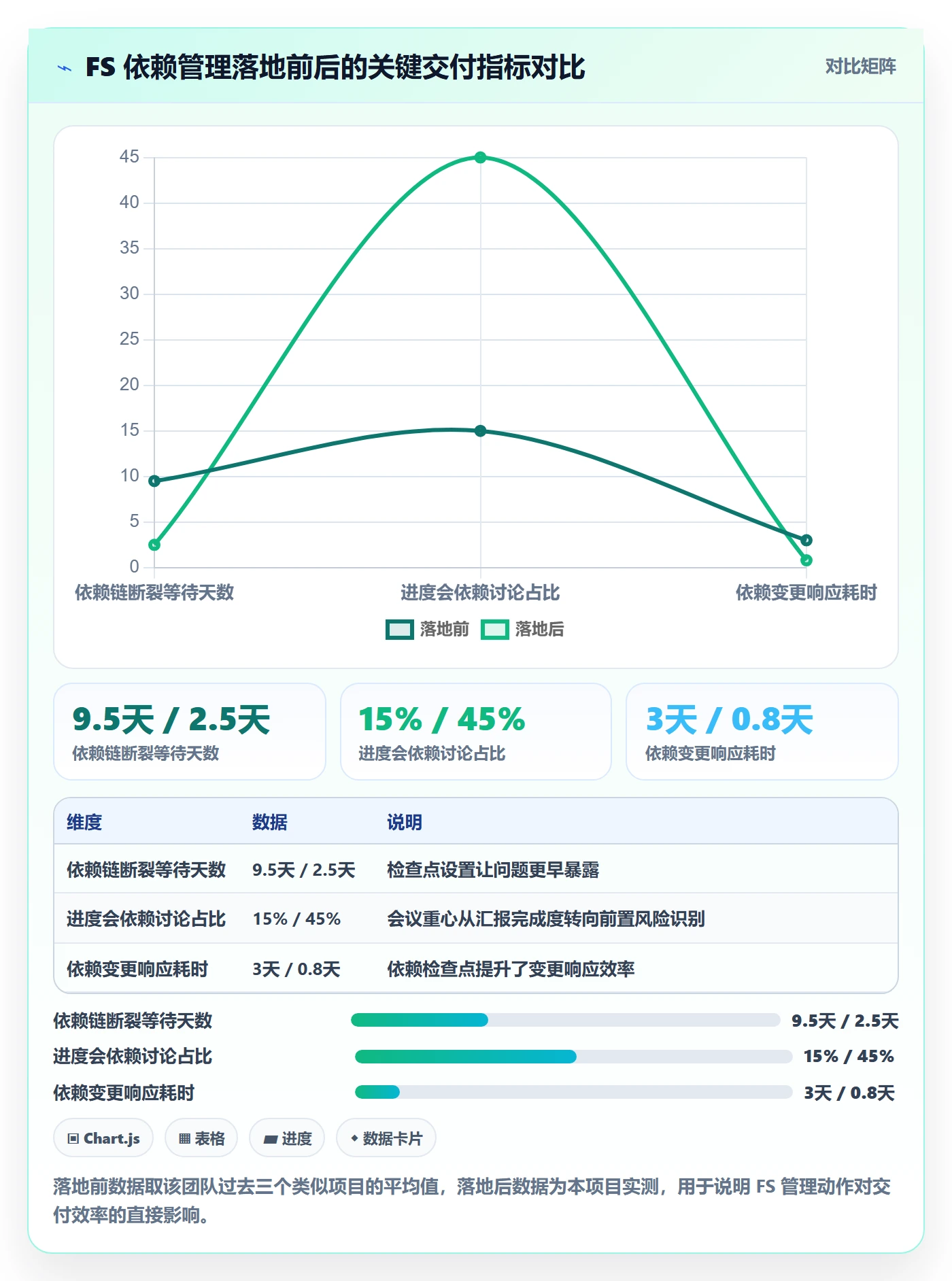Screen dimensions: 952x1281
Task: Select the table cell 进度会依赖讨论占比
Action: pyautogui.click(x=146, y=919)
